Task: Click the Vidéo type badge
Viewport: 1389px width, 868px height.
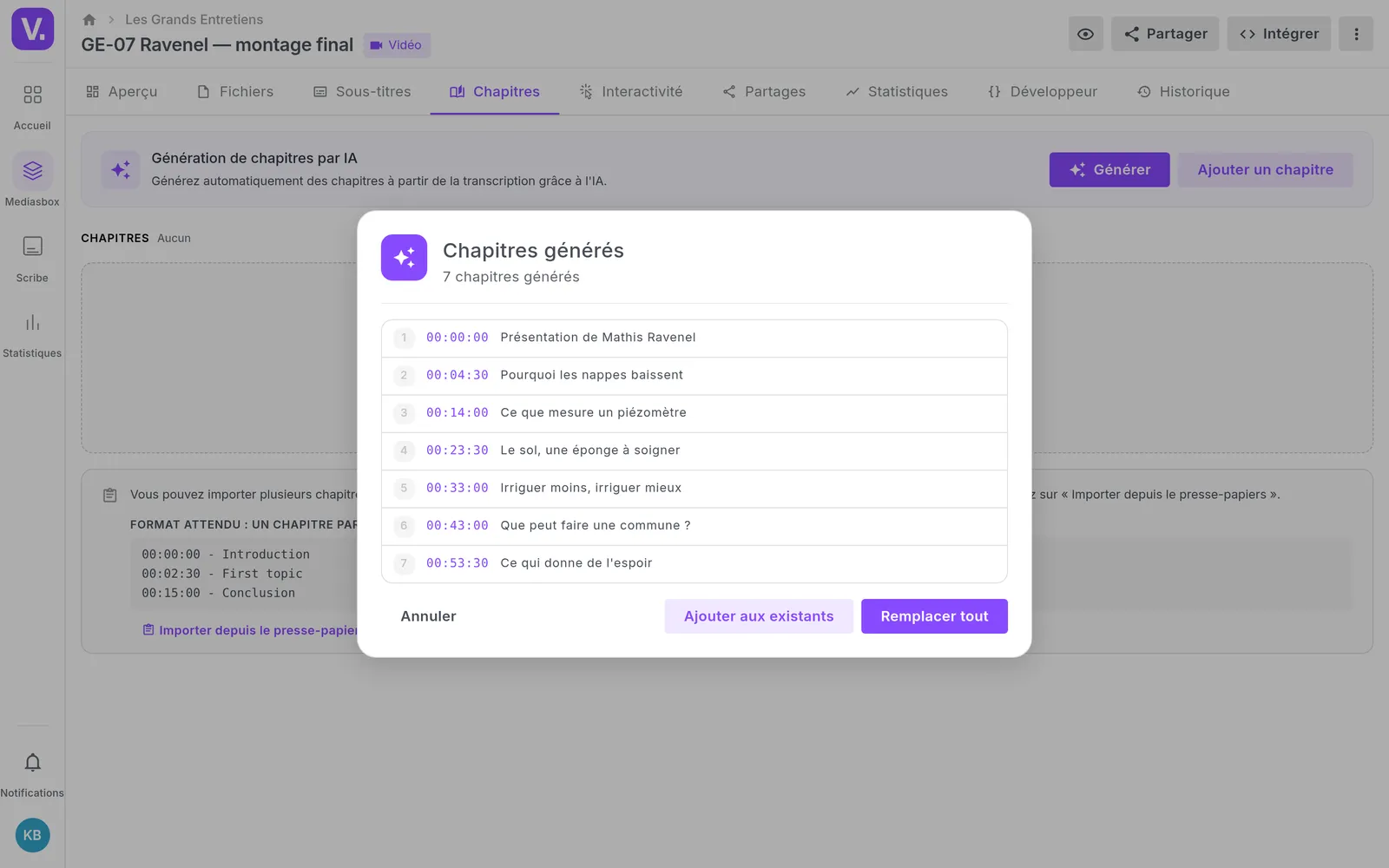Action: tap(397, 45)
